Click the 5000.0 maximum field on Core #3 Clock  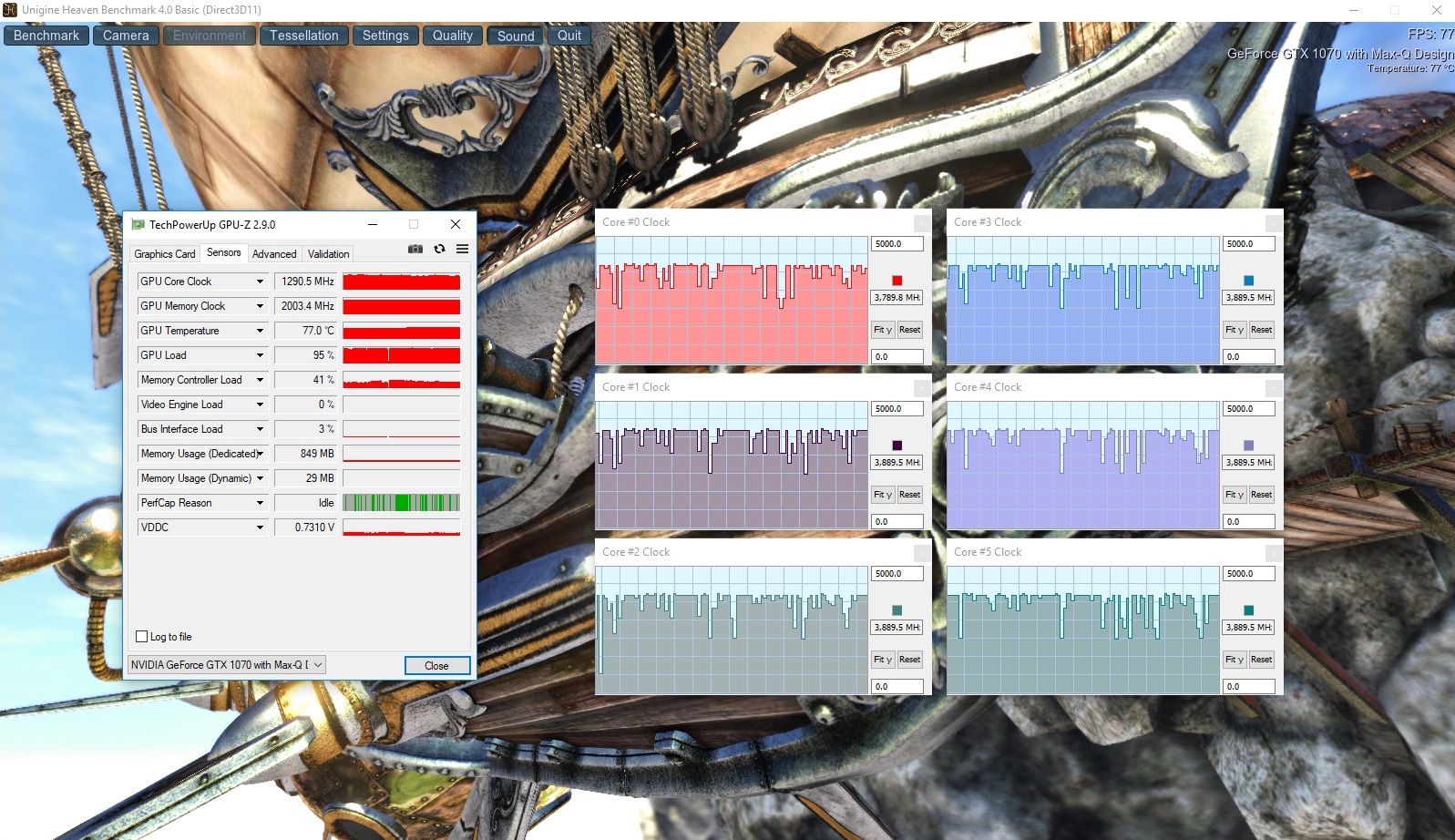(x=1249, y=244)
